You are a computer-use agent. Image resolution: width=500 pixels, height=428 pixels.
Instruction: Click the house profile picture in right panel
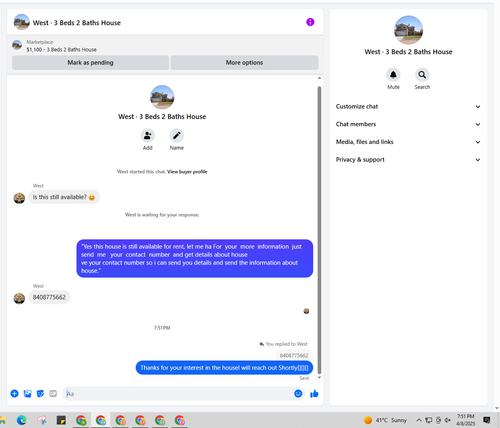(x=408, y=30)
